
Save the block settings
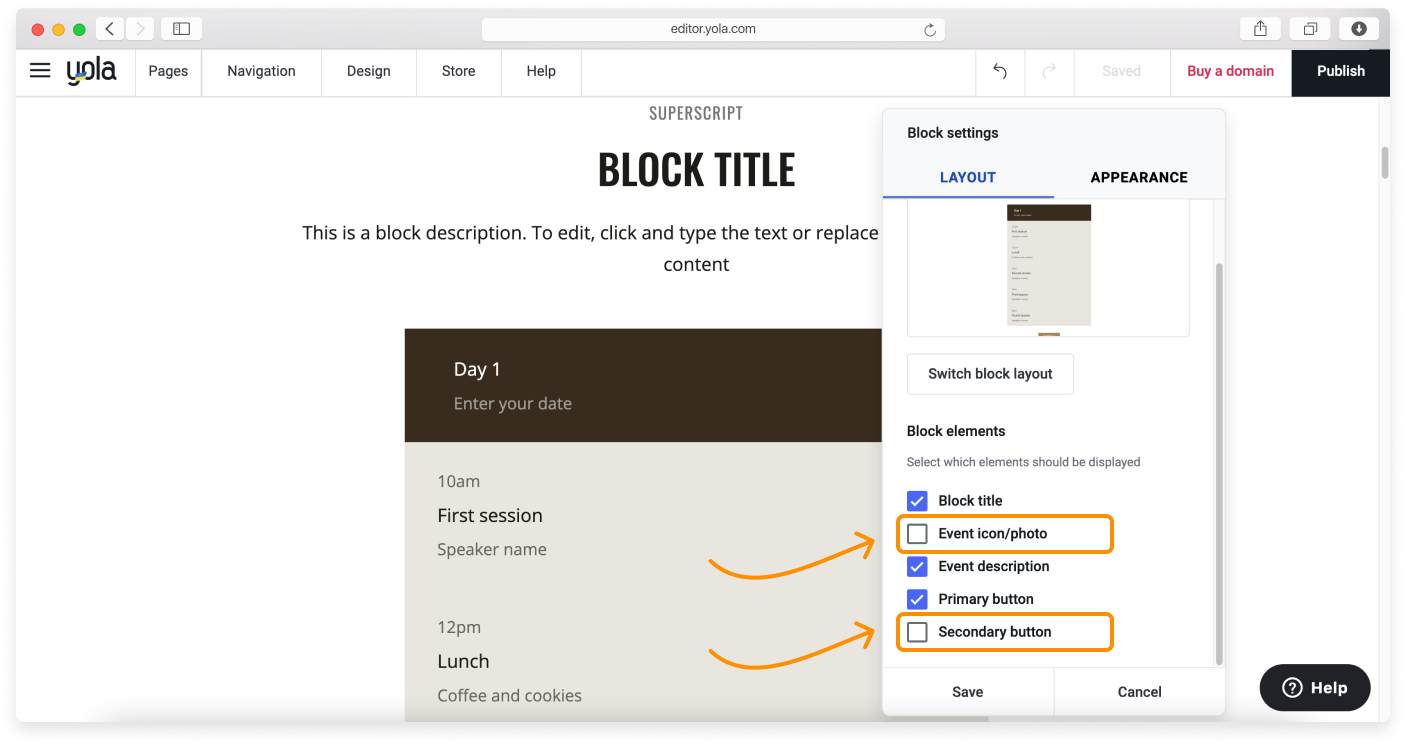[967, 691]
